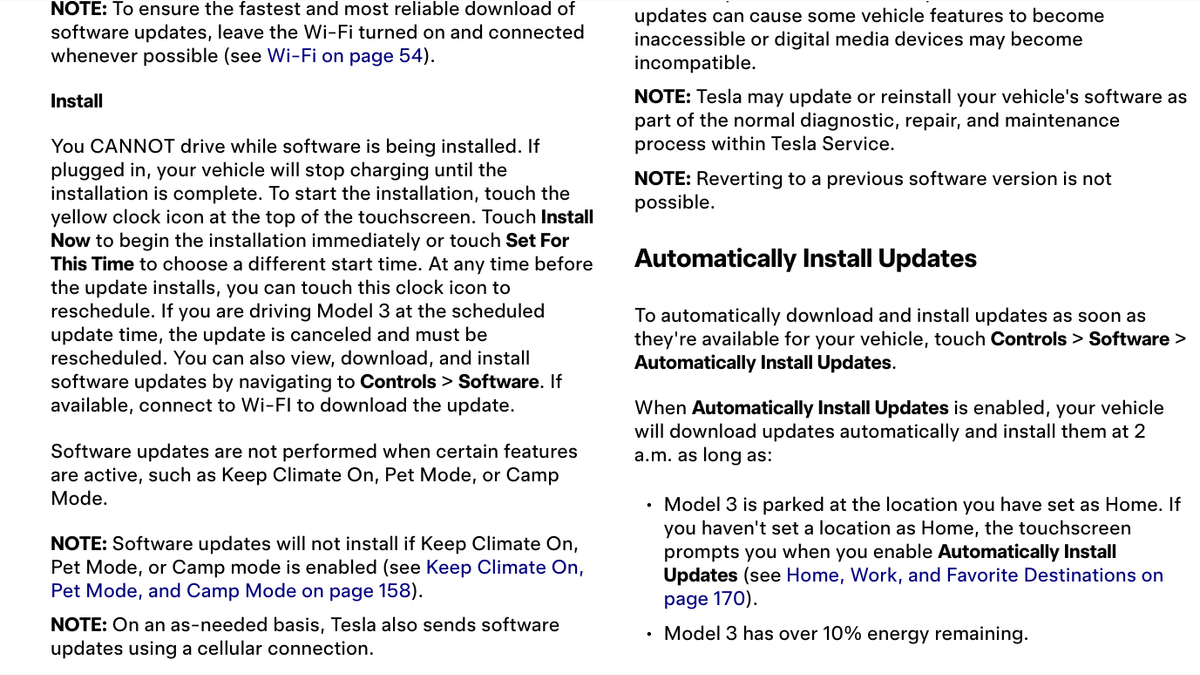Click 'On an as-needed basis' cellular note
1200x675 pixels.
pos(305,636)
